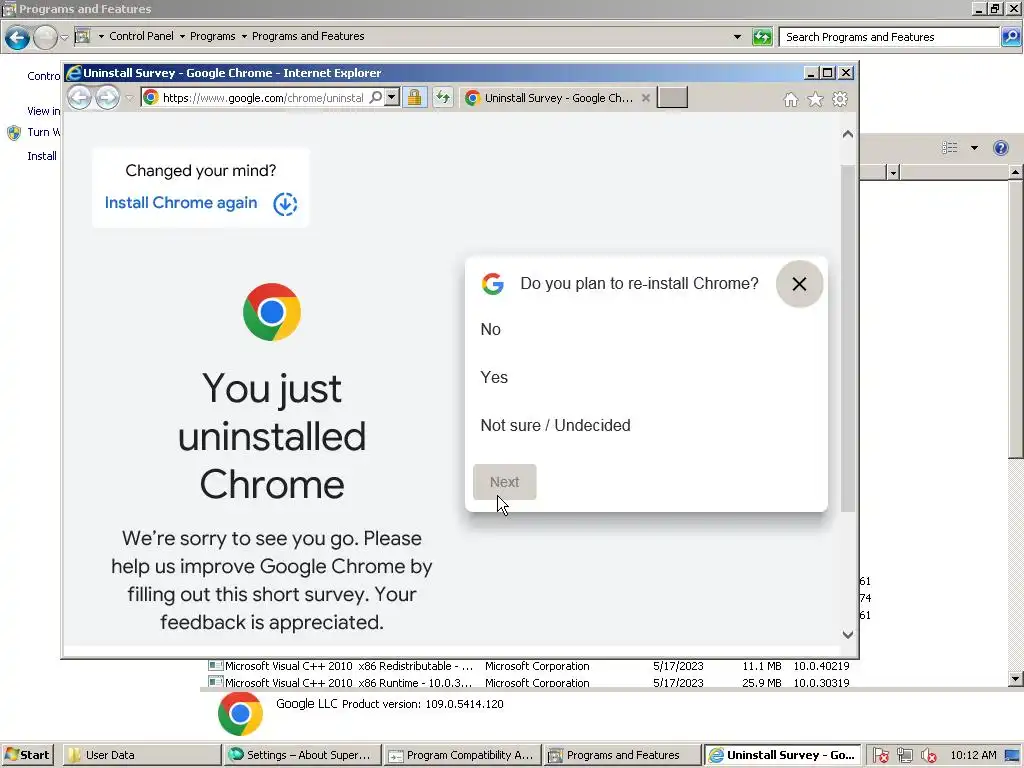
Task: Click the IE Home icon
Action: 790,99
